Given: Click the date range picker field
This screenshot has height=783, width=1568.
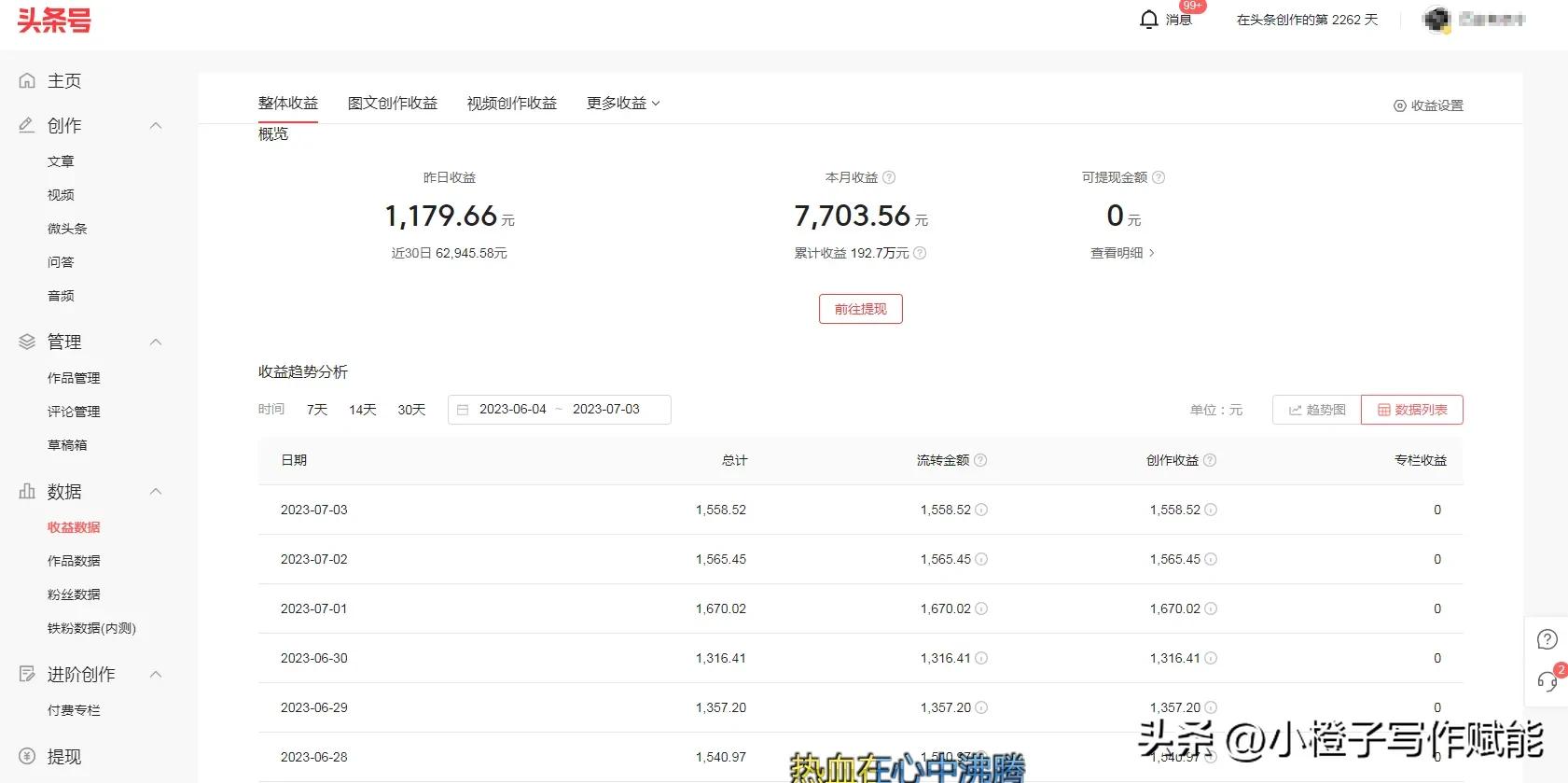Looking at the screenshot, I should coord(560,410).
